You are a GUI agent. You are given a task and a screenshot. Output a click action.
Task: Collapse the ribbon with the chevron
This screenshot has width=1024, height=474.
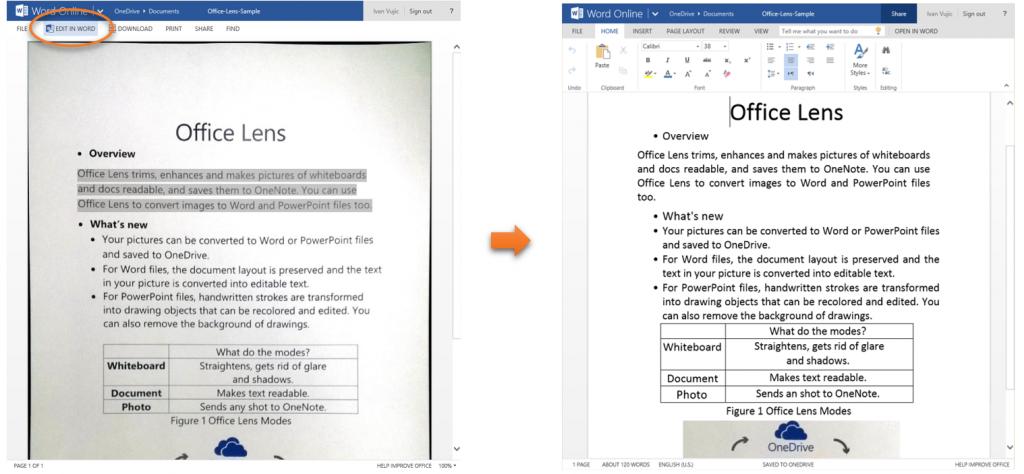[1007, 86]
